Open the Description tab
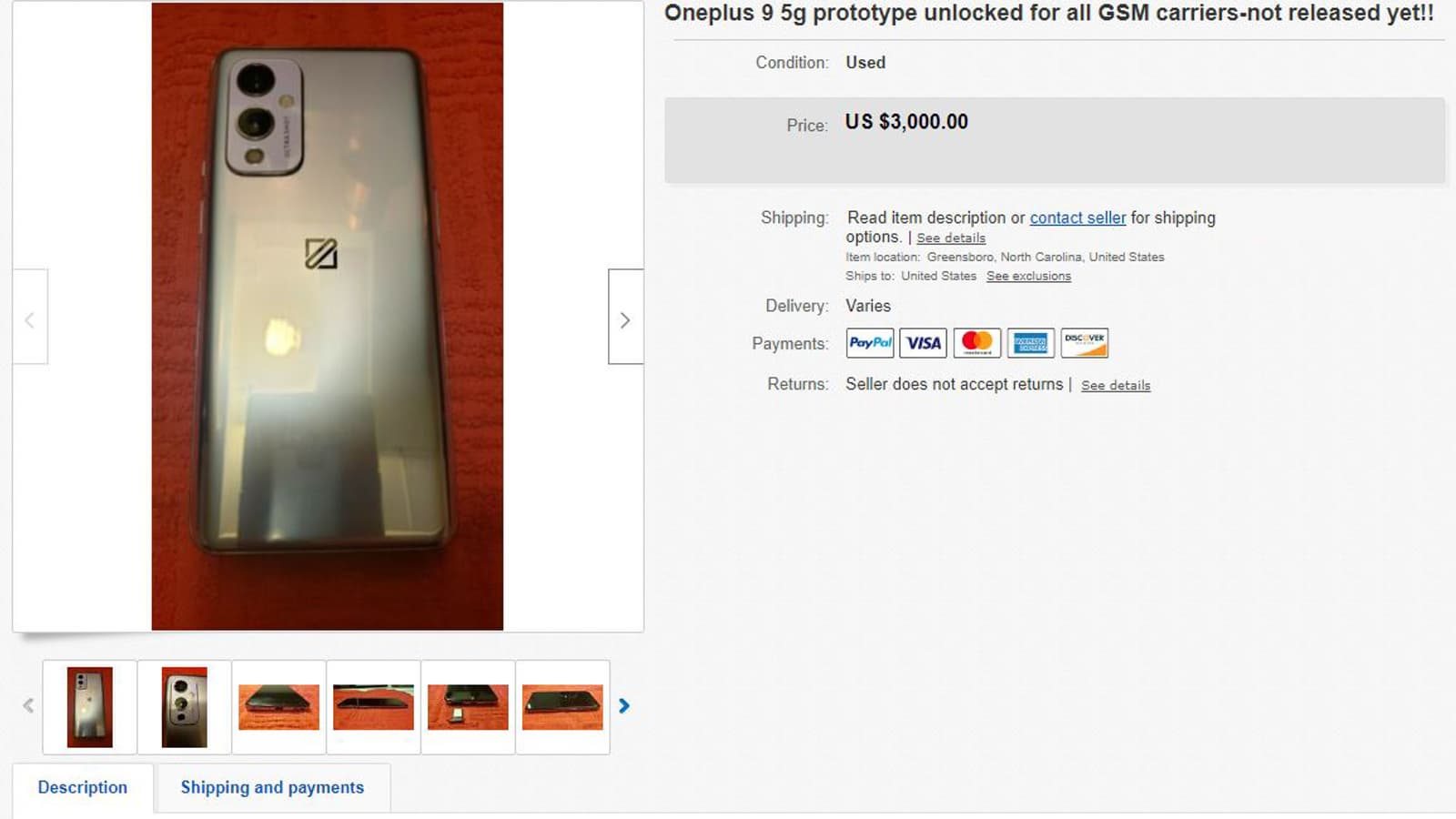The height and width of the screenshot is (819, 1456). pyautogui.click(x=83, y=788)
